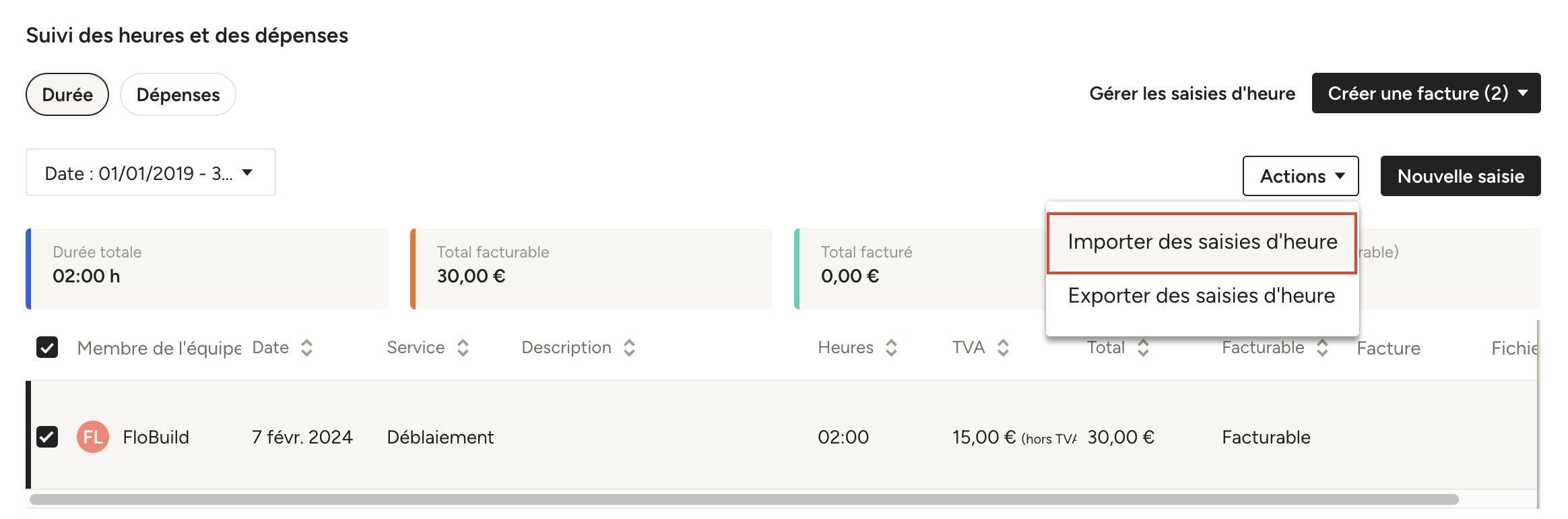Expand Créer une facture (2) dropdown

click(x=1426, y=93)
